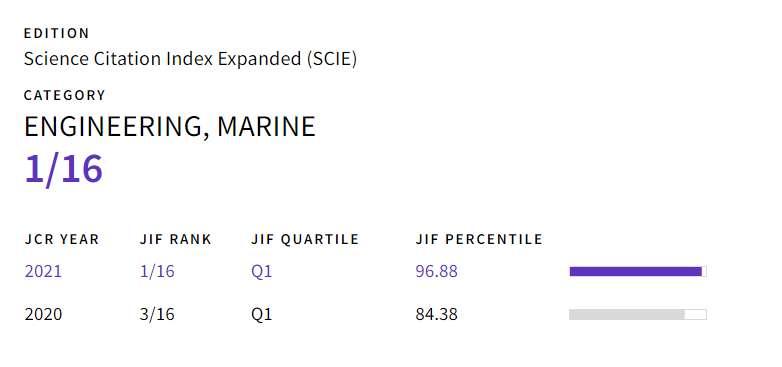Click the gray 2020 percentile bar

627,315
